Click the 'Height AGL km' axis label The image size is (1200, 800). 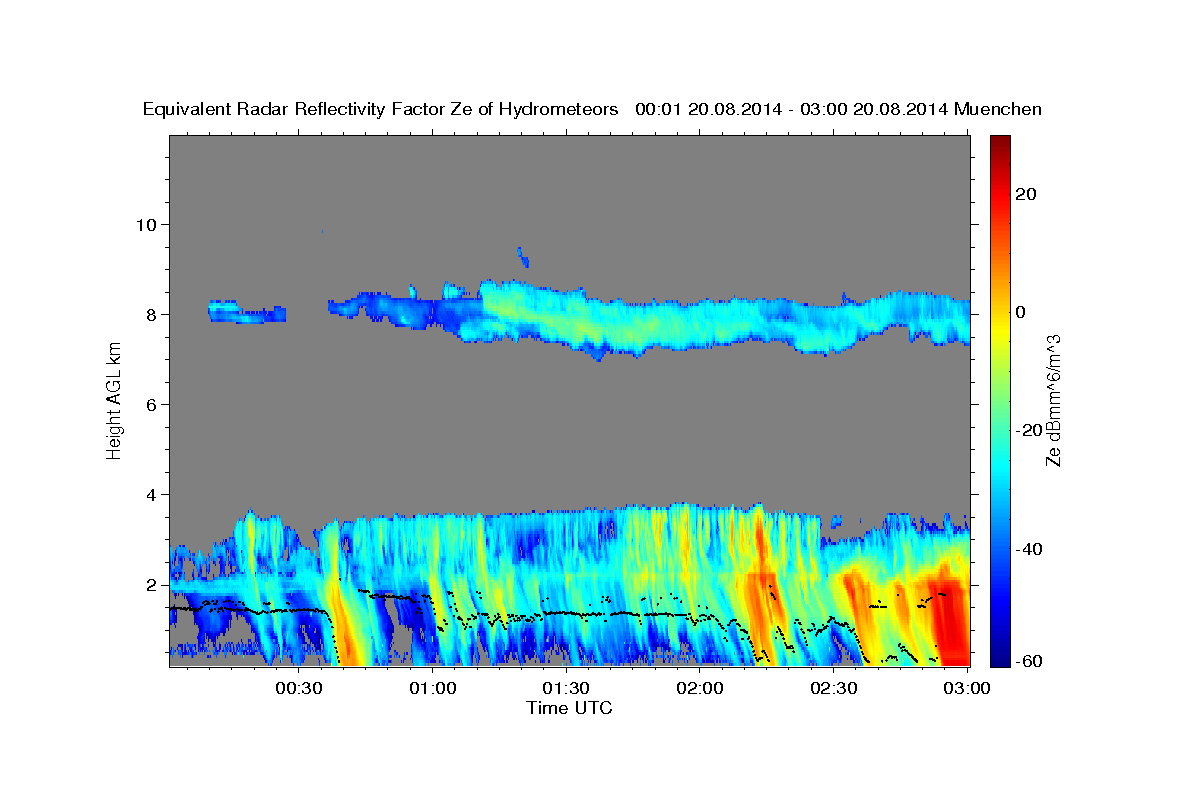click(x=114, y=400)
